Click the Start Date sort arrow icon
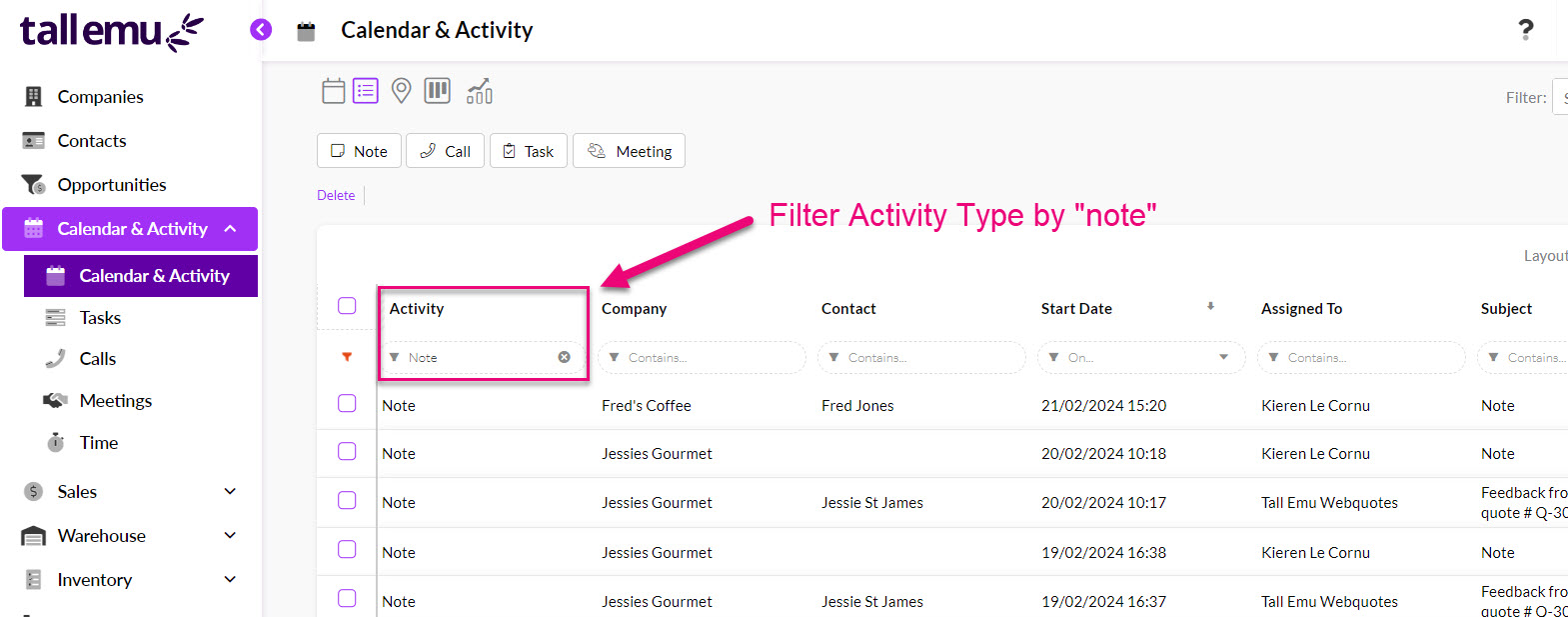 (1210, 307)
